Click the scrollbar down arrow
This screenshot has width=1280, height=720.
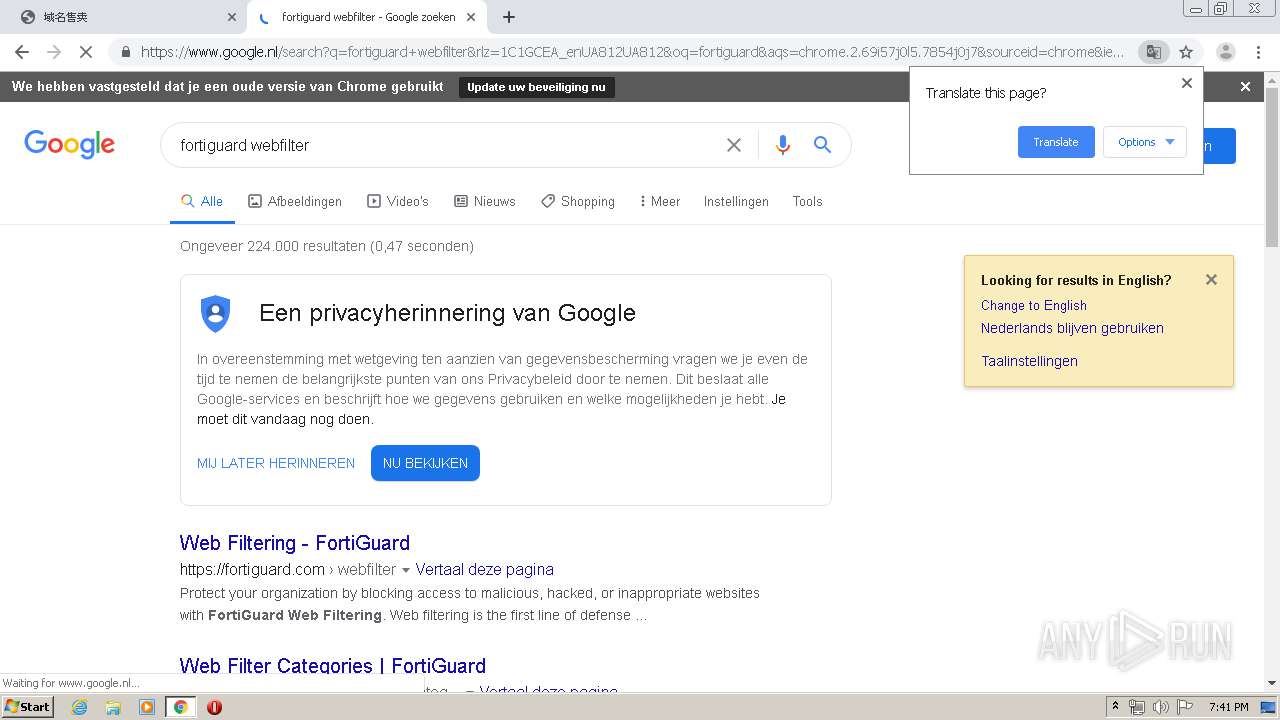click(x=1272, y=683)
